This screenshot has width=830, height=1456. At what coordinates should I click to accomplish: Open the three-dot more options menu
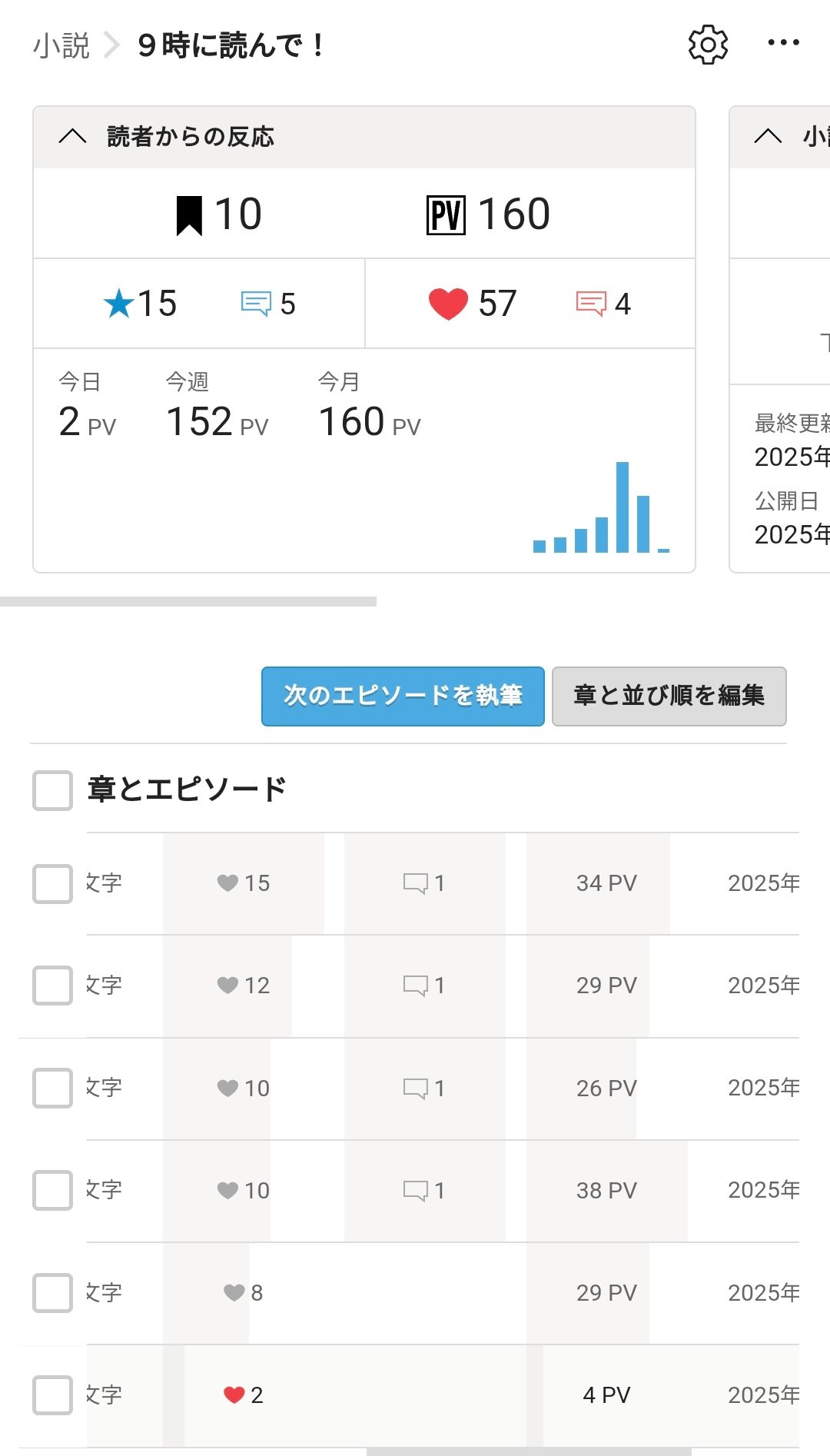[x=783, y=43]
